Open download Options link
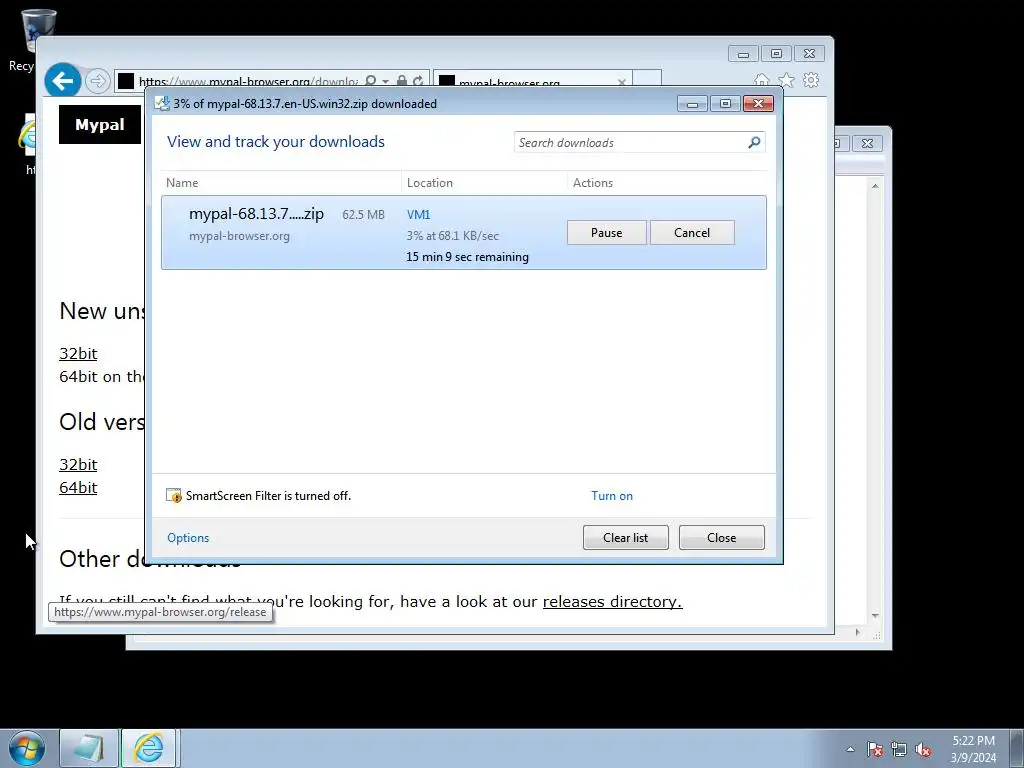1024x768 pixels. coord(188,537)
